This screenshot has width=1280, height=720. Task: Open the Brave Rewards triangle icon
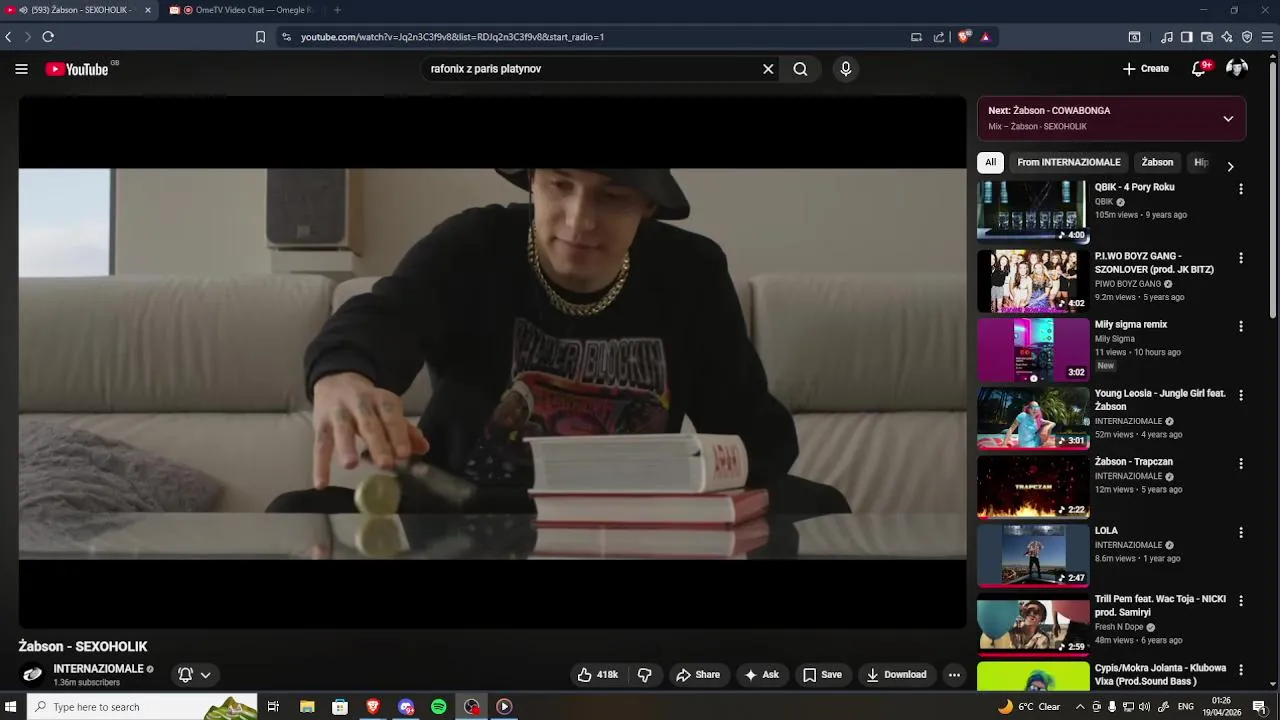pyautogui.click(x=985, y=37)
